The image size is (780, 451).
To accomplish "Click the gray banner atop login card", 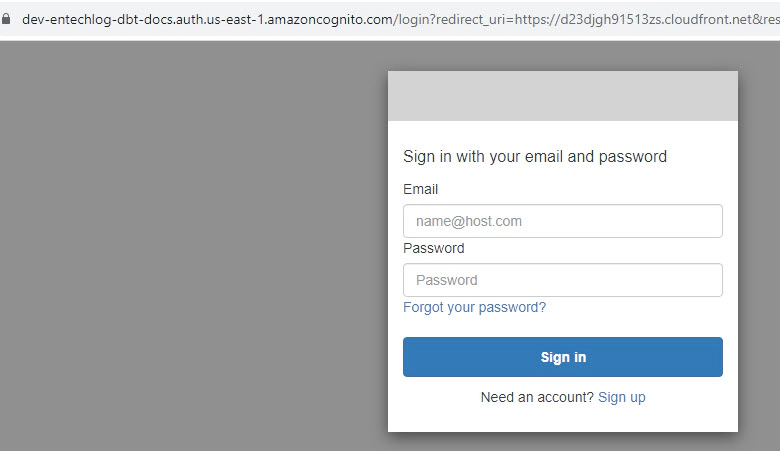I will pos(563,96).
